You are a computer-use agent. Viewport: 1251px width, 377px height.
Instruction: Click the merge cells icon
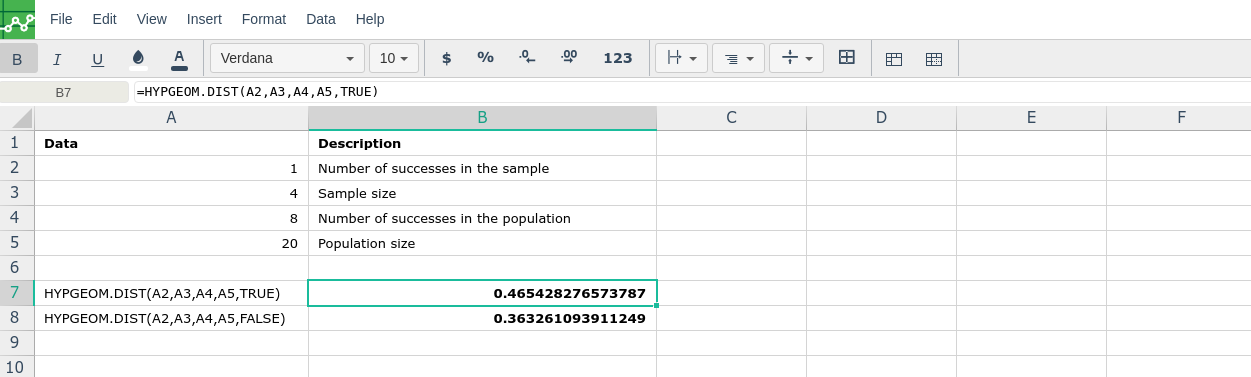tap(846, 58)
